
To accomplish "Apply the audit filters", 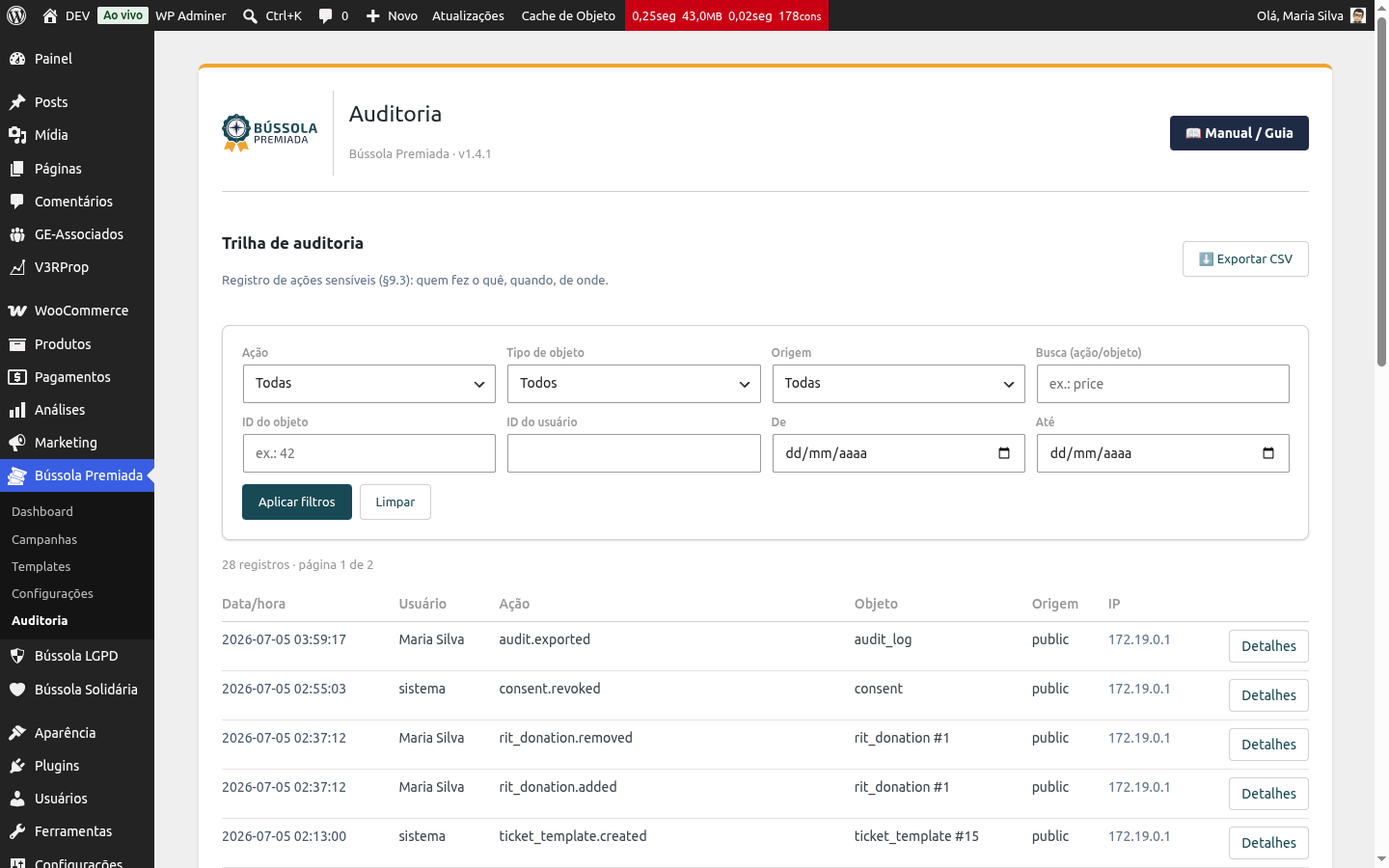I will [x=297, y=502].
